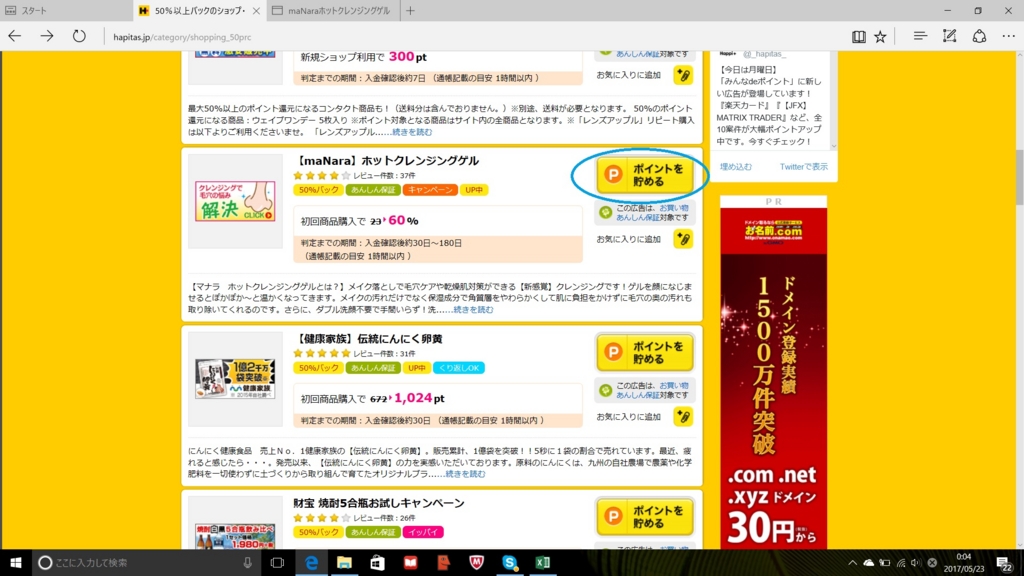Click Cortana microphone icon
The width and height of the screenshot is (1024, 576).
248,562
